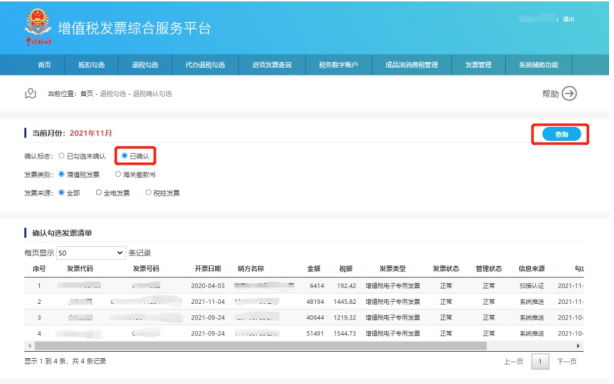Click the 退出 logout link

[x=568, y=19]
